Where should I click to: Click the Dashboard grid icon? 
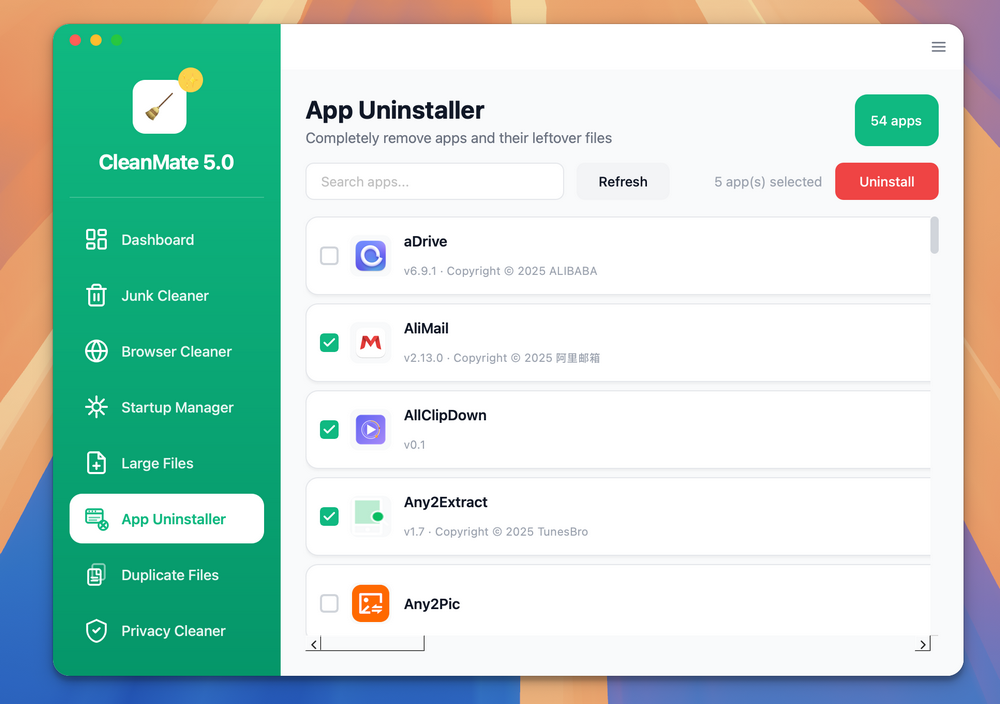[96, 240]
